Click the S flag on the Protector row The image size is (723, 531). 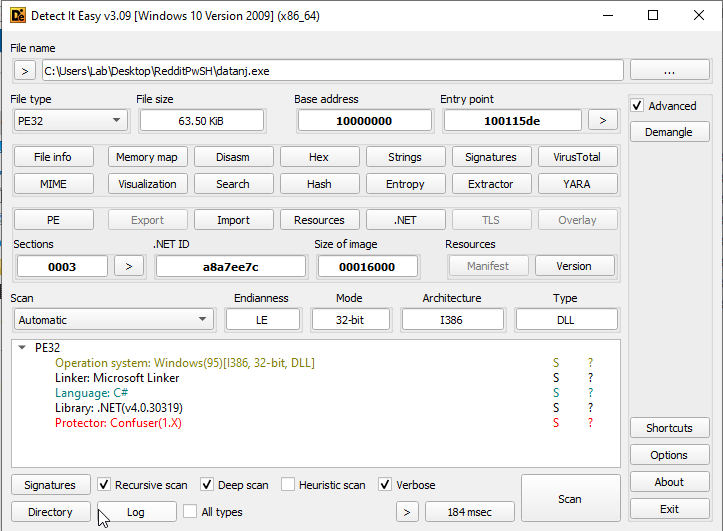pyautogui.click(x=556, y=423)
